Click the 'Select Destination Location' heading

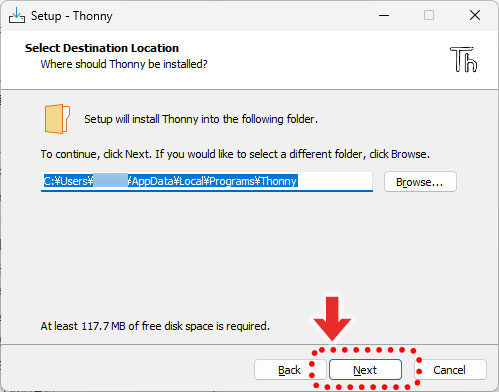click(102, 48)
